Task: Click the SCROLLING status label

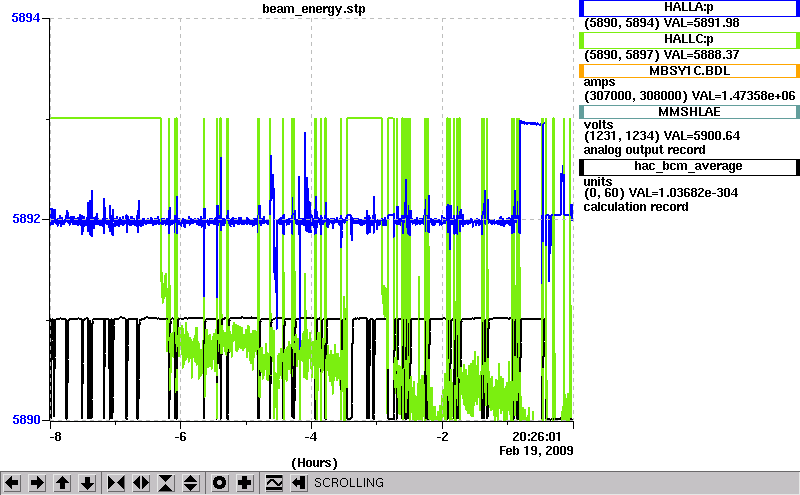Action: coord(349,483)
